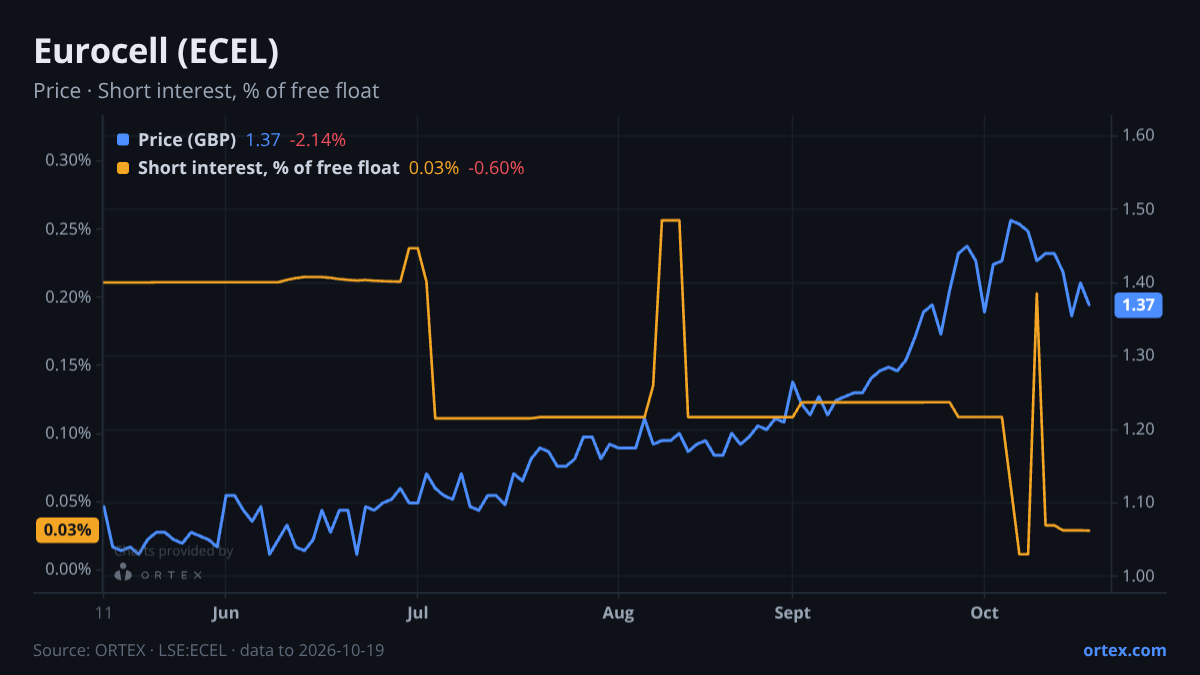Click the orange 0.03% axis badge
The width and height of the screenshot is (1200, 675).
67,530
